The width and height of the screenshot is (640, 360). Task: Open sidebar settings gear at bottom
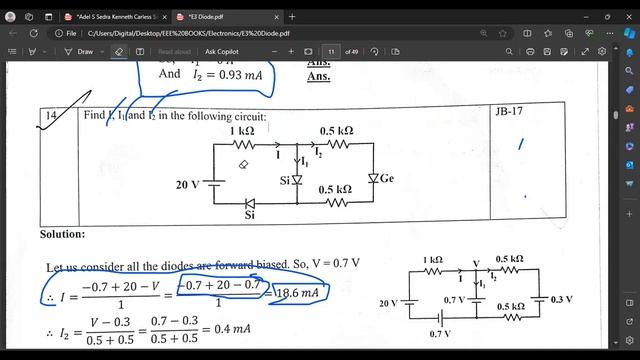point(629,340)
